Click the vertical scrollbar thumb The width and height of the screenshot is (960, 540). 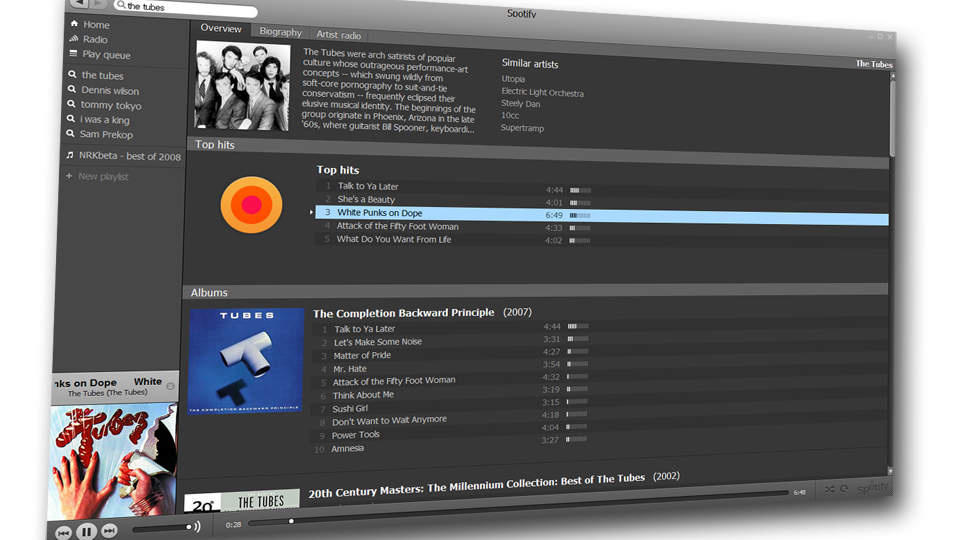coord(893,118)
